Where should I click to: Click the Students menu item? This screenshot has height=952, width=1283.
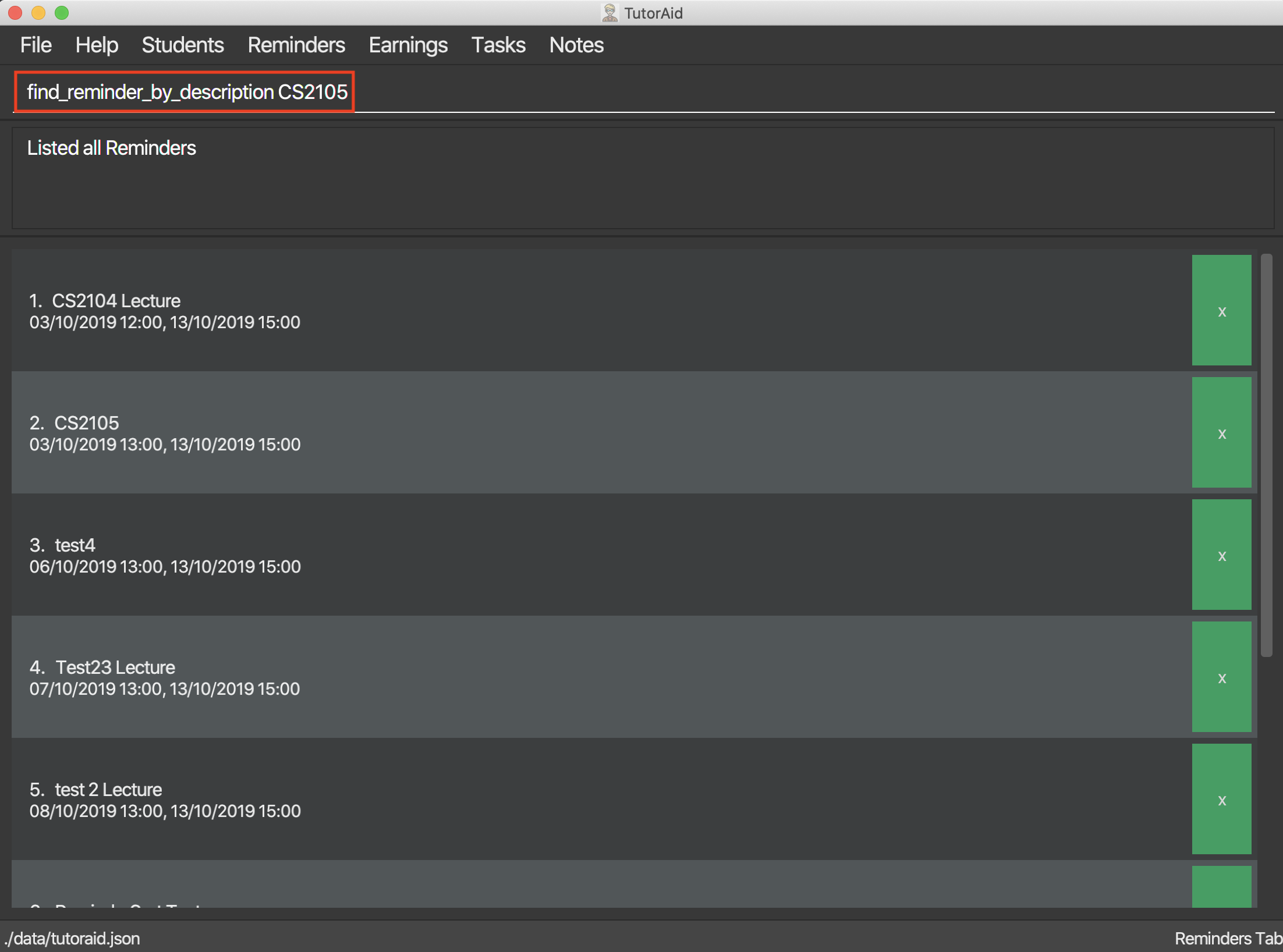click(183, 44)
